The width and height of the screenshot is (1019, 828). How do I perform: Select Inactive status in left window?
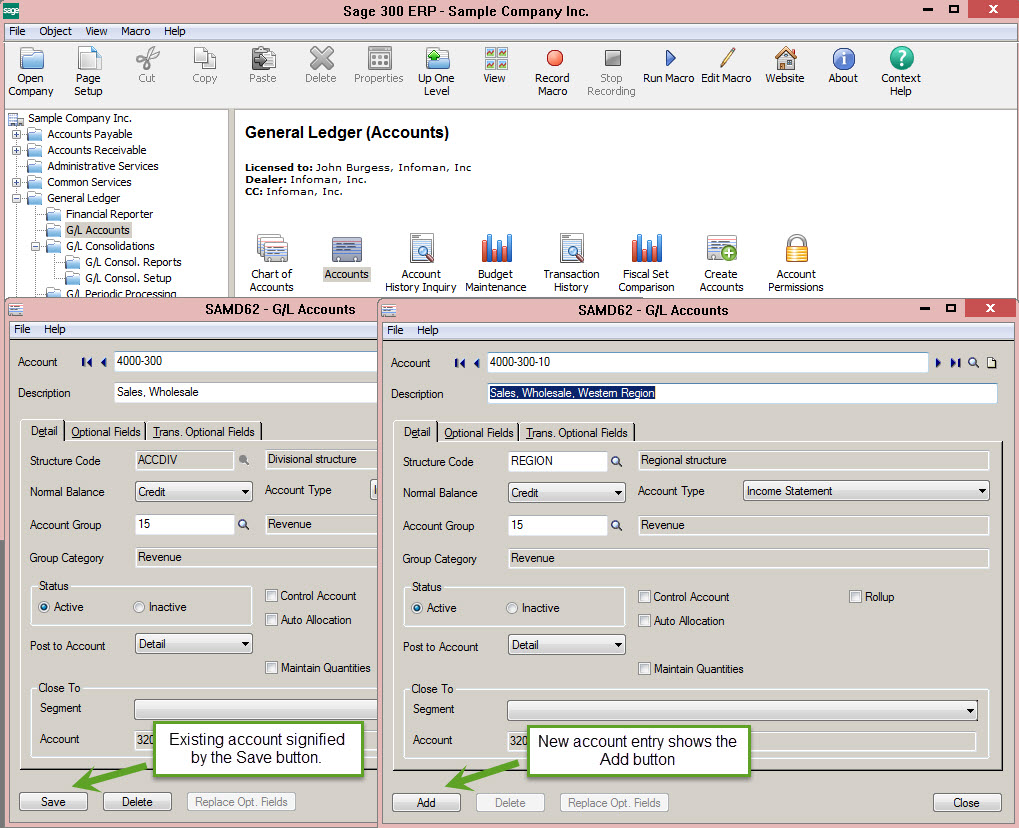click(139, 607)
